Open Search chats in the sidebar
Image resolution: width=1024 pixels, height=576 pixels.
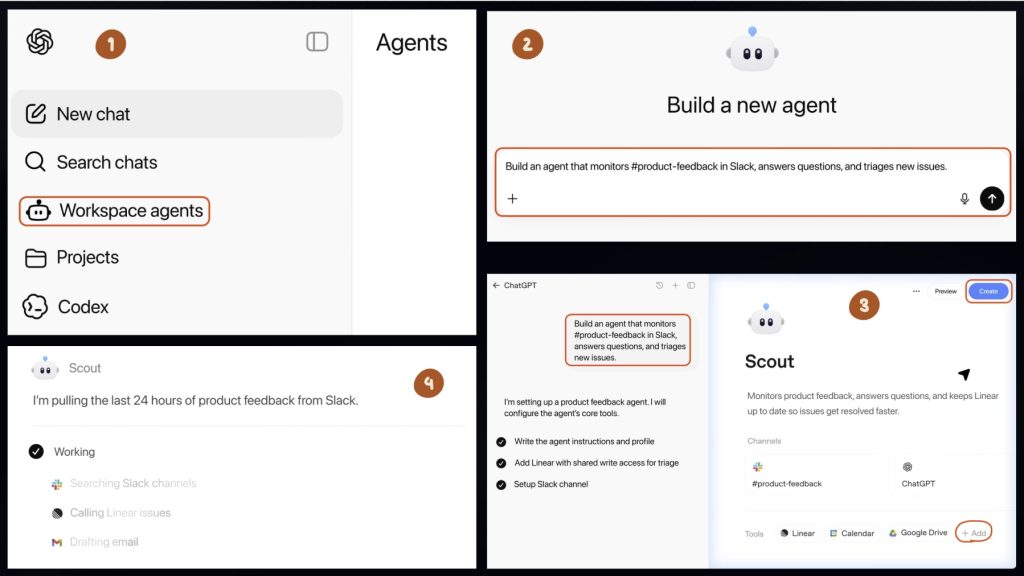coord(91,162)
